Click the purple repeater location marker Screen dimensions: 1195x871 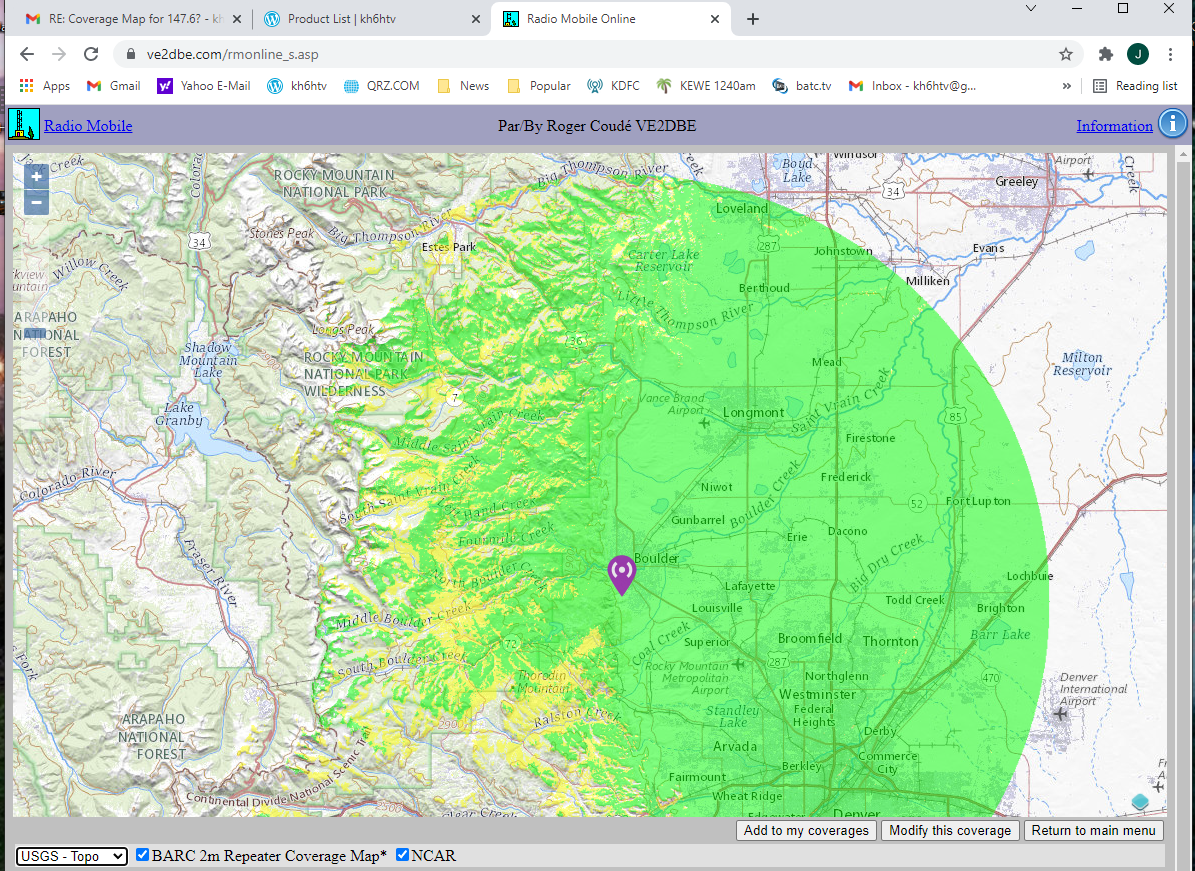click(x=621, y=573)
